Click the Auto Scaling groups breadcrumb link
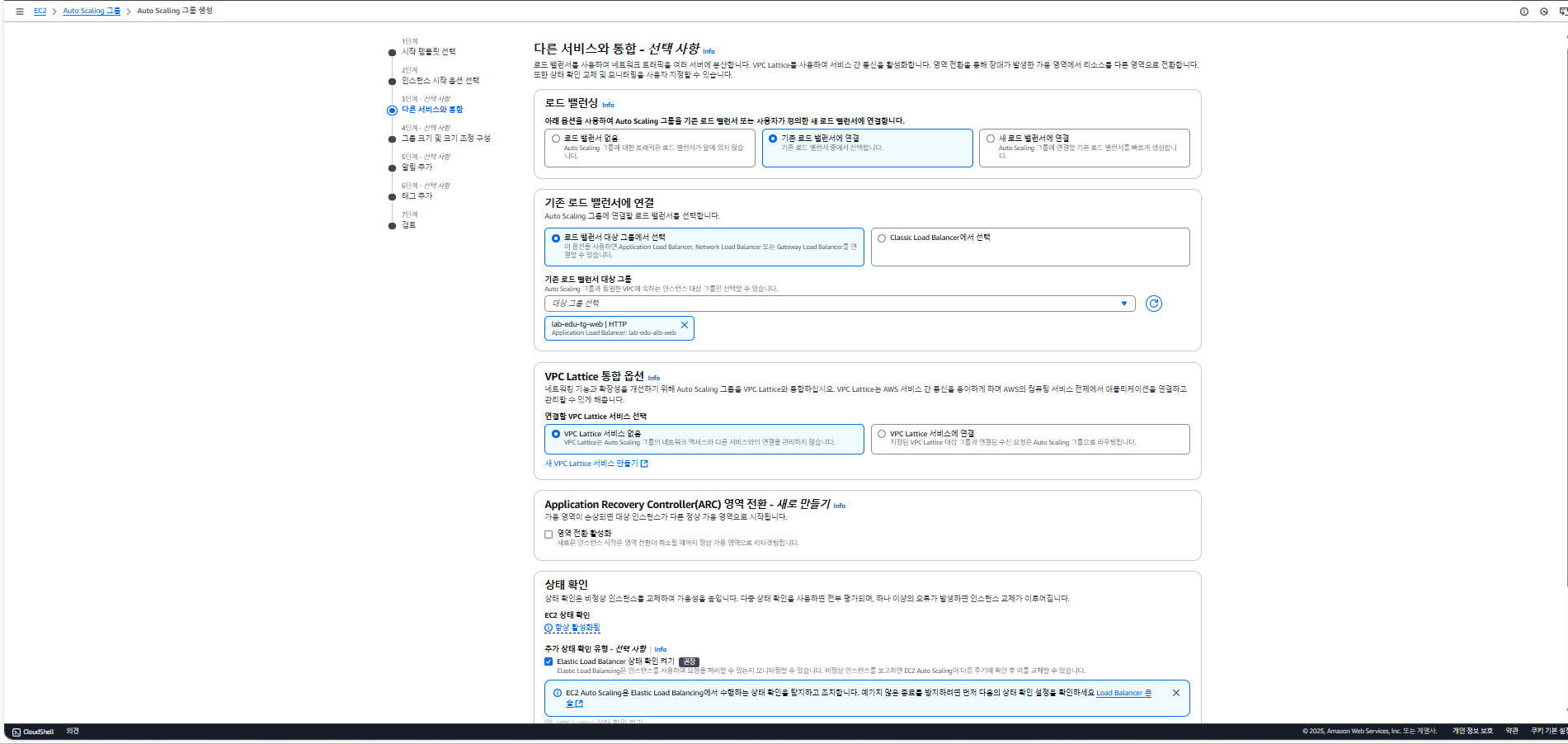 coord(92,11)
